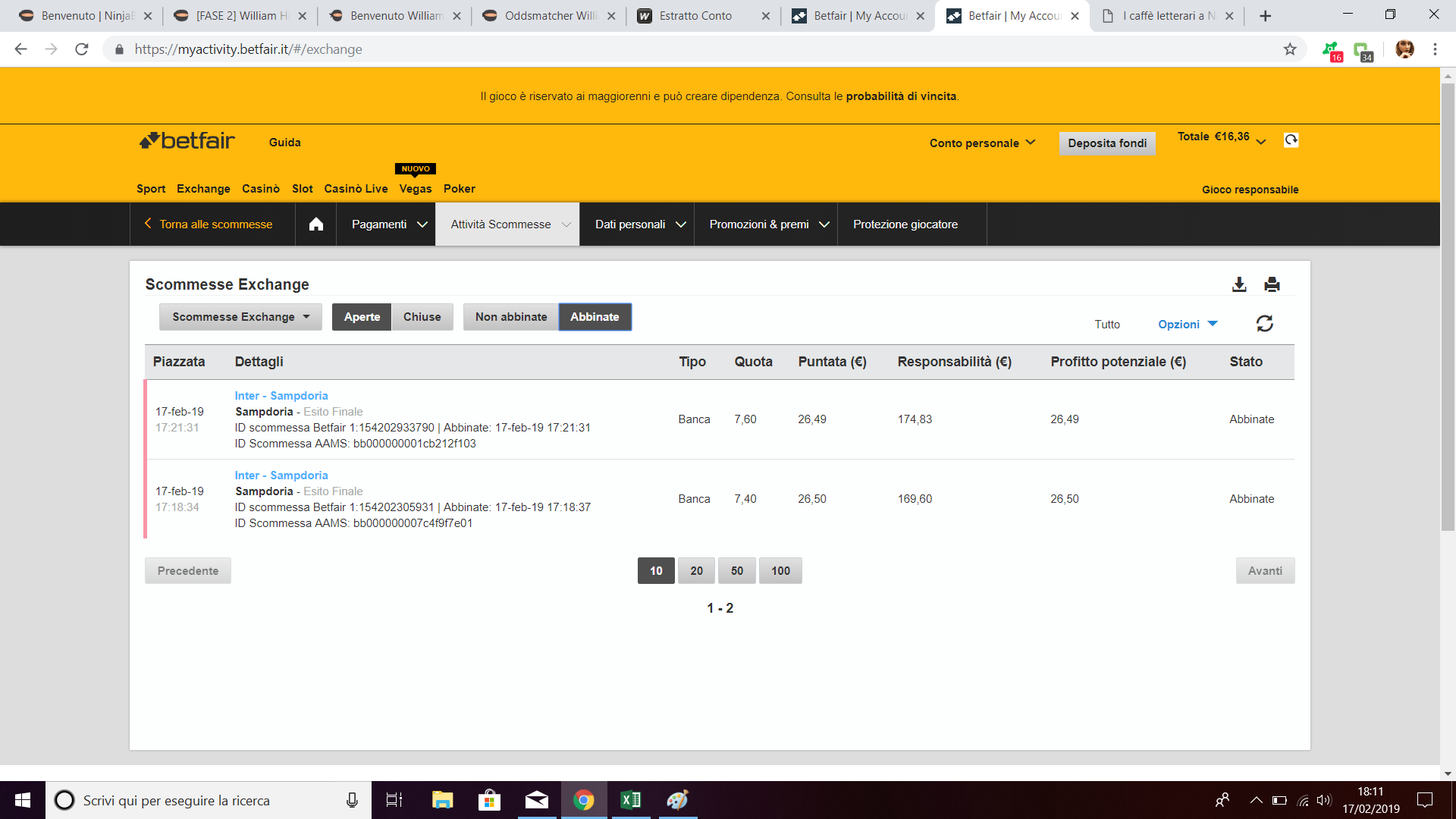Open Poker section
The height and width of the screenshot is (819, 1456).
tap(460, 189)
